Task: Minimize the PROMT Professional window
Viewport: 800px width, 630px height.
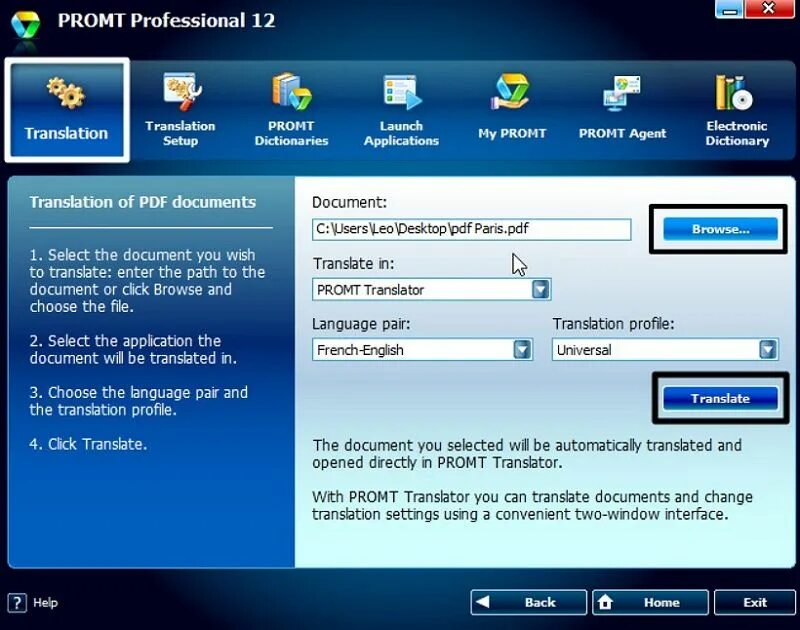Action: tap(729, 9)
